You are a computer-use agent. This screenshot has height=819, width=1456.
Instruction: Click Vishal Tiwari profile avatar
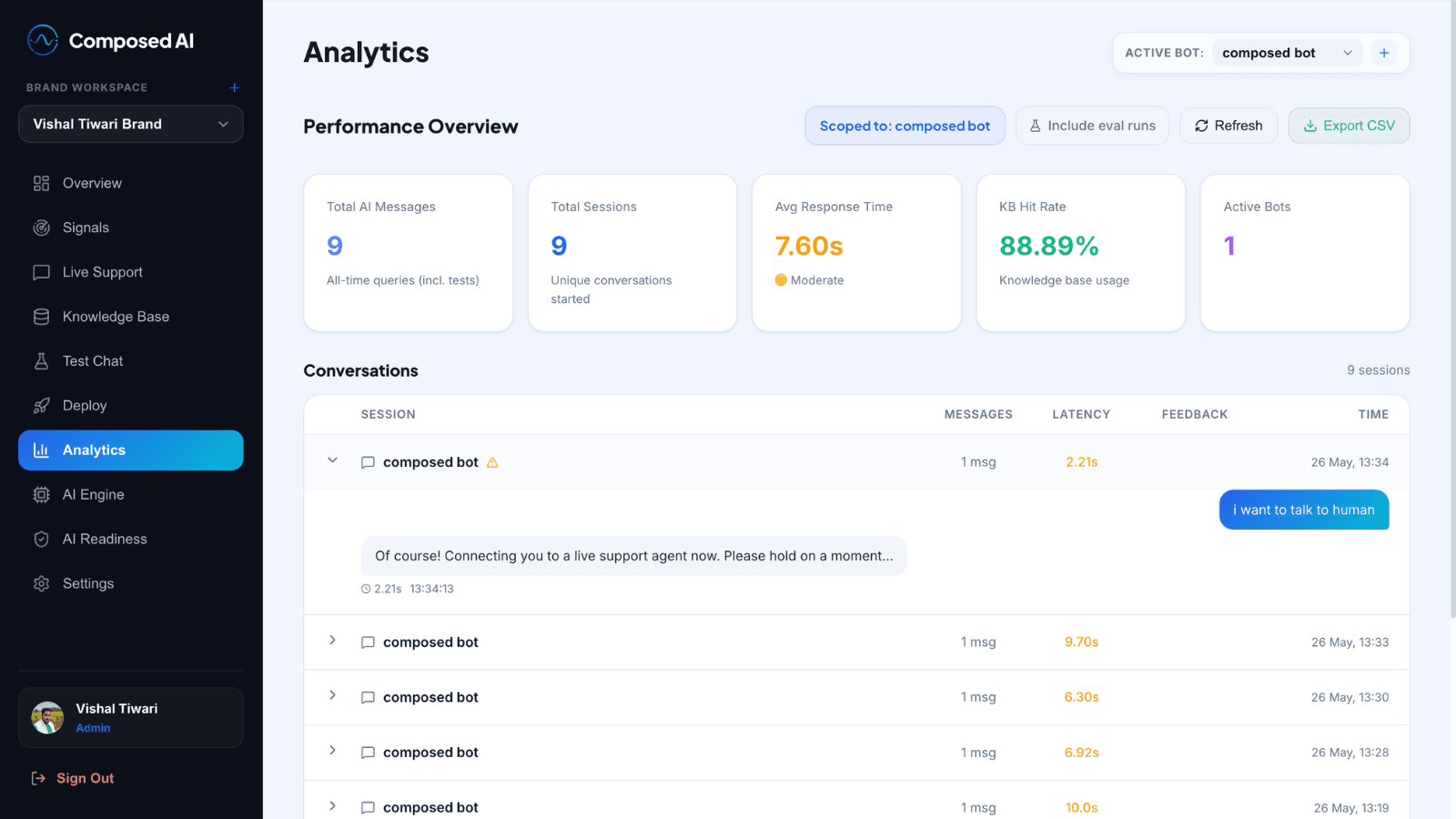coord(47,718)
